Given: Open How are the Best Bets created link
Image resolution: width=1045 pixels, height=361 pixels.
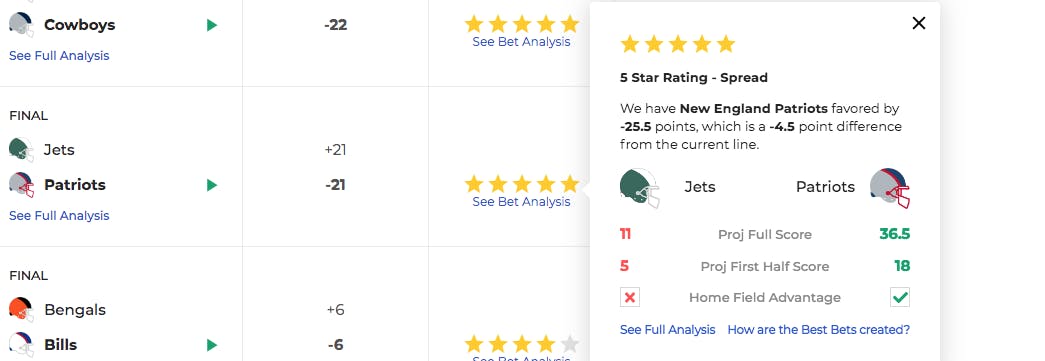Looking at the screenshot, I should [x=818, y=330].
